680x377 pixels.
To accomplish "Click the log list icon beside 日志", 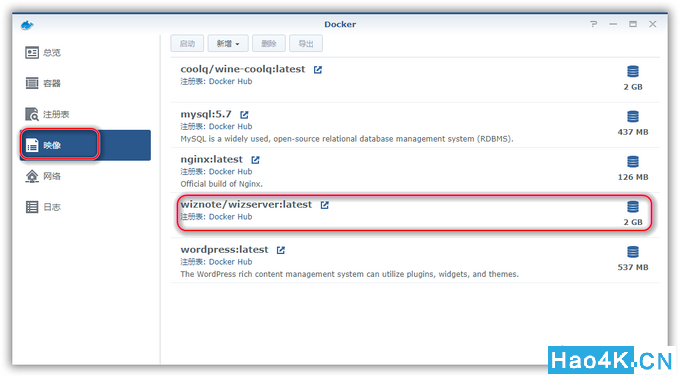I will pos(32,207).
